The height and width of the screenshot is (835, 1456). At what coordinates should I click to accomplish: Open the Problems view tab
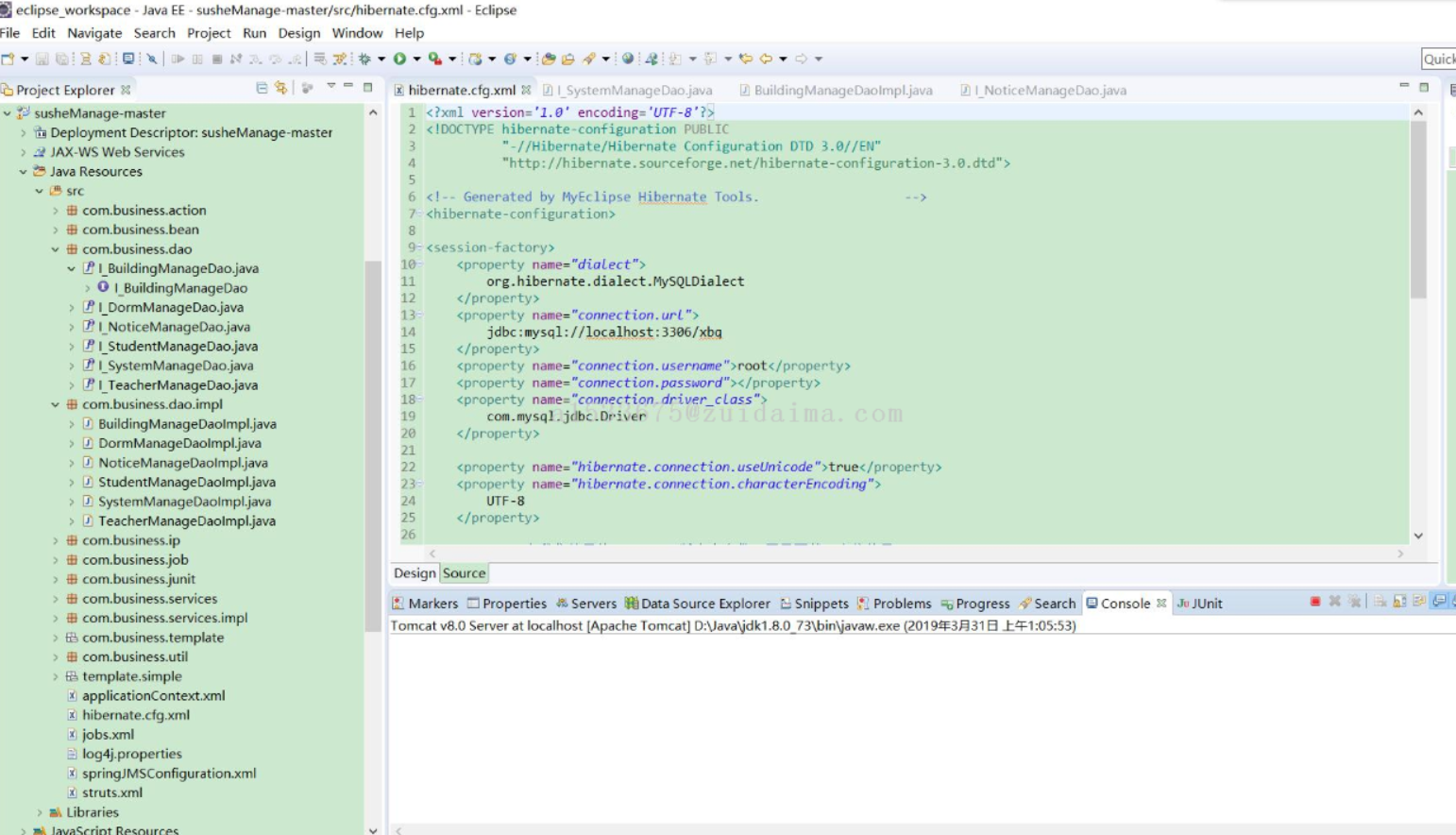893,603
